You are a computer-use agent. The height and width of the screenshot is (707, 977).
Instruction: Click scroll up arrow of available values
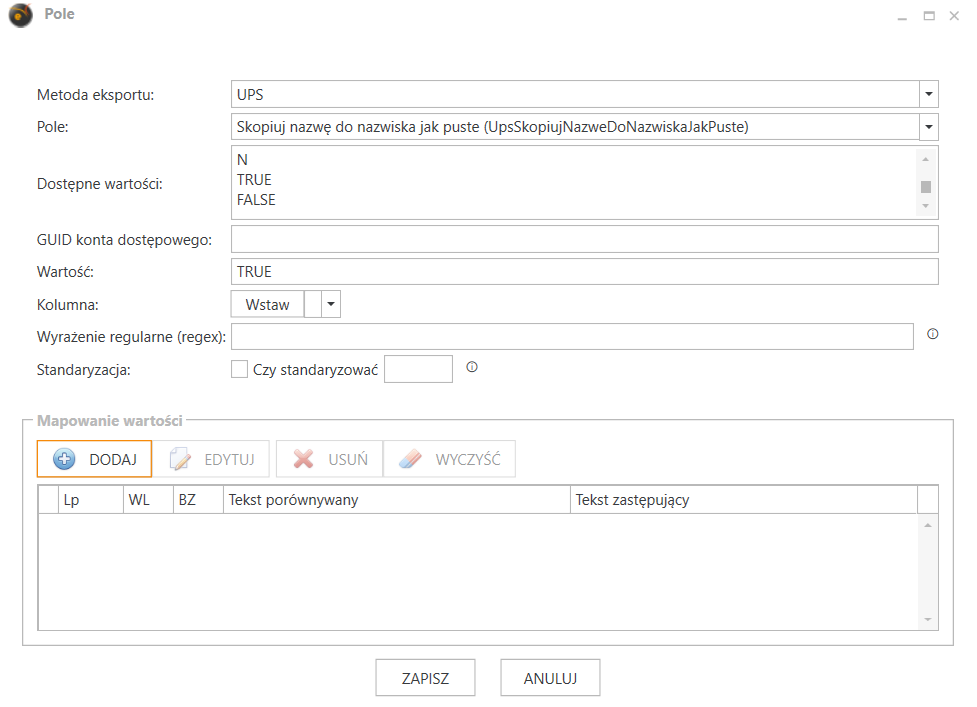point(926,159)
